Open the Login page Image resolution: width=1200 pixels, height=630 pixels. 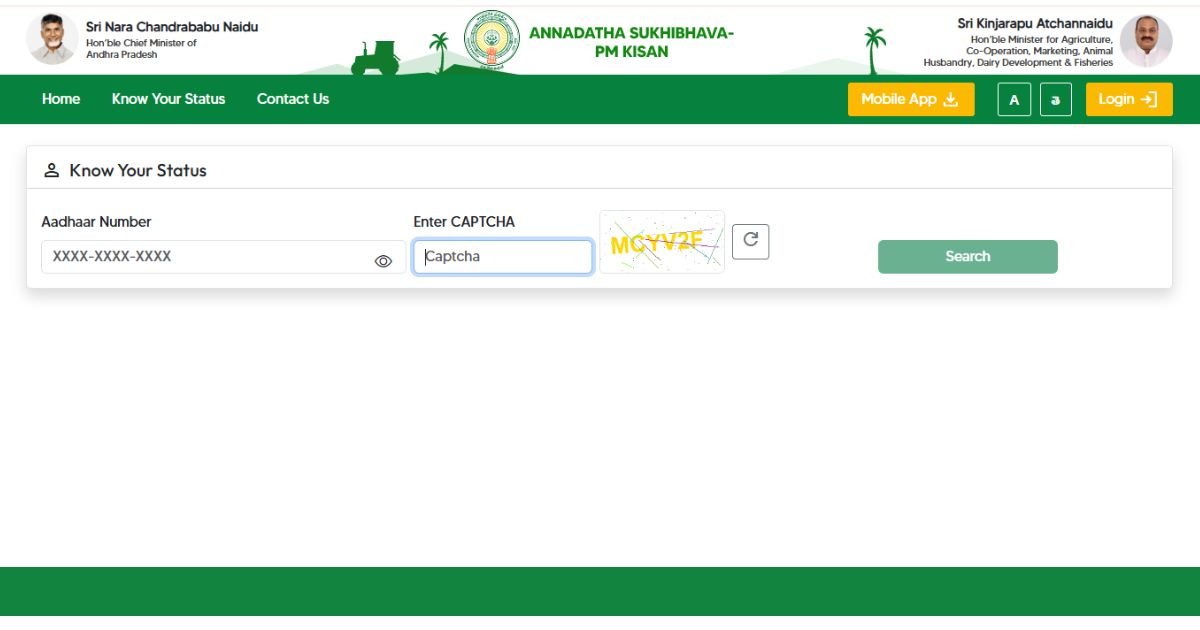coord(1129,99)
